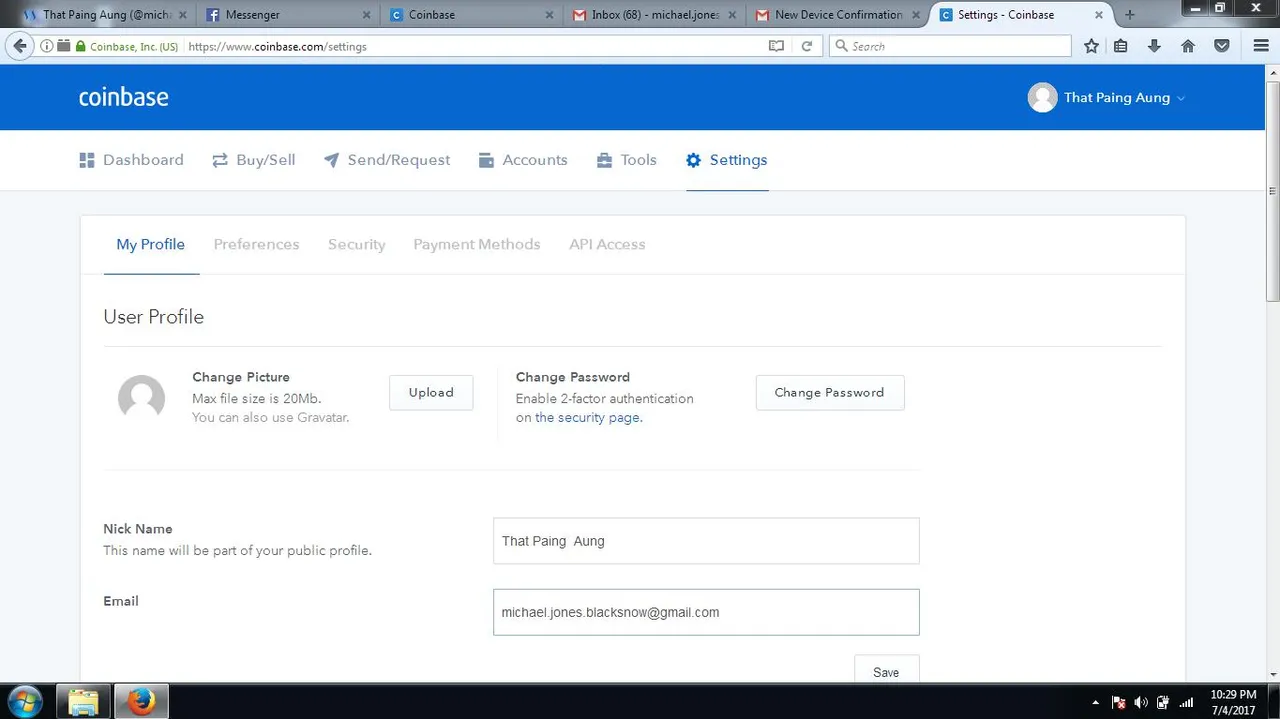
Task: Click the Firefox Search box
Action: (950, 46)
